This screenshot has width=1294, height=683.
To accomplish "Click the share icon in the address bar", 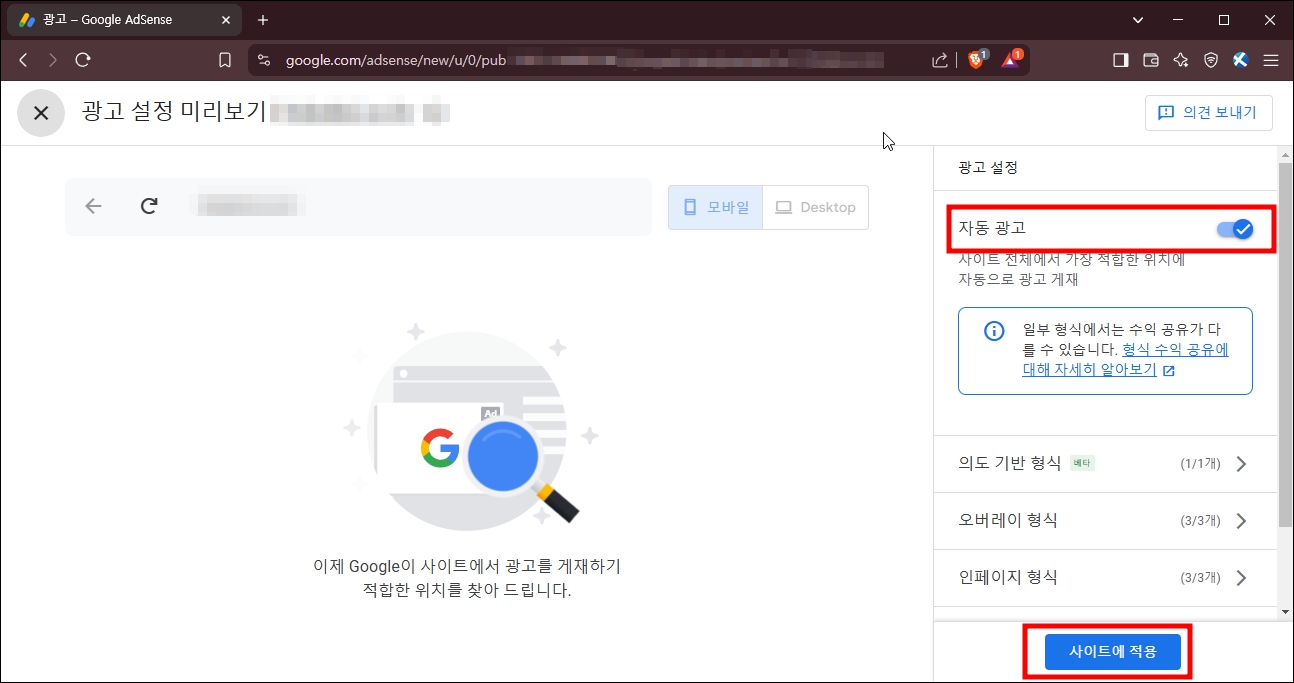I will point(940,59).
